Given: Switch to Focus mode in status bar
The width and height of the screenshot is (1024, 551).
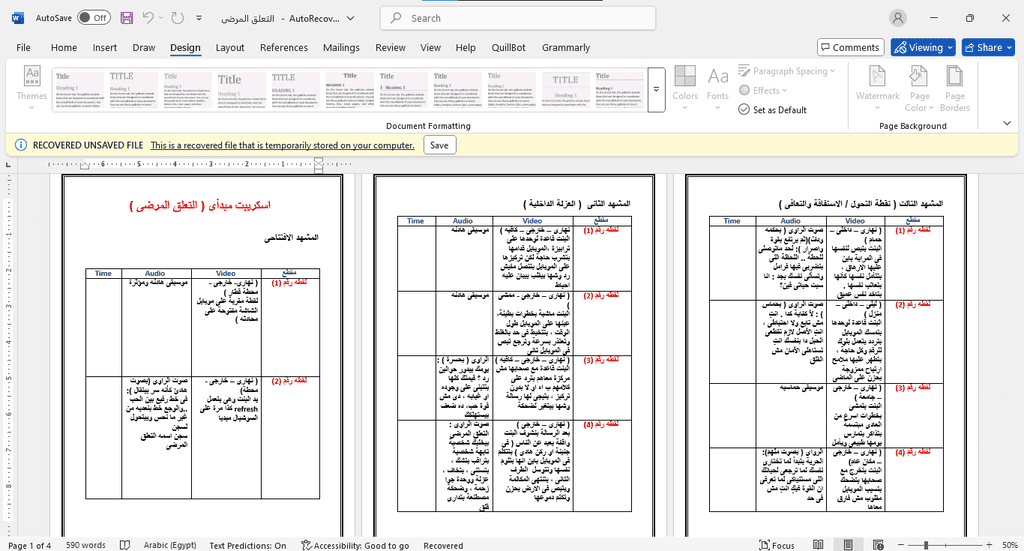Looking at the screenshot, I should (776, 545).
